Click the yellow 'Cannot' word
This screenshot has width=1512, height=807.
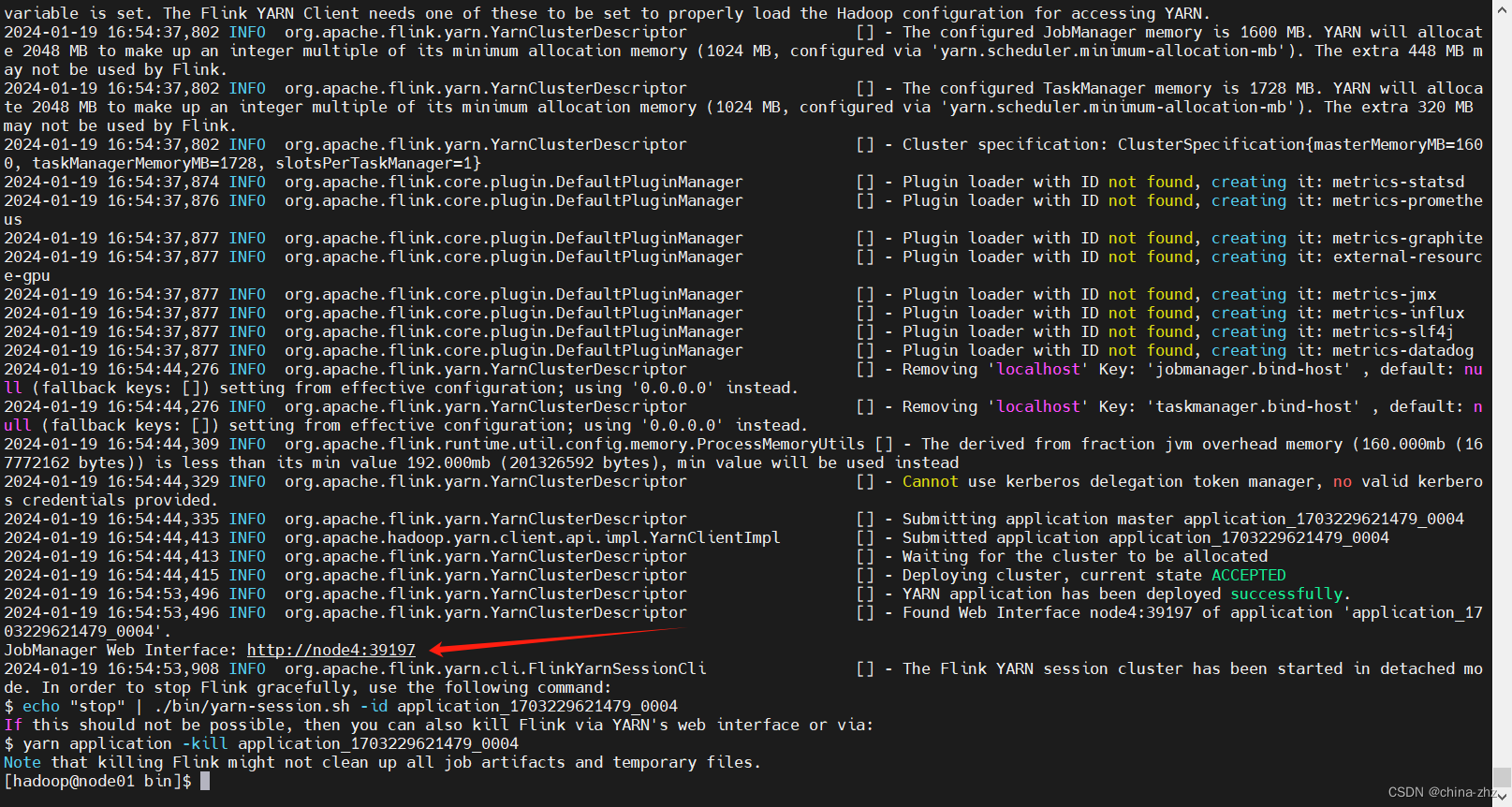point(931,481)
